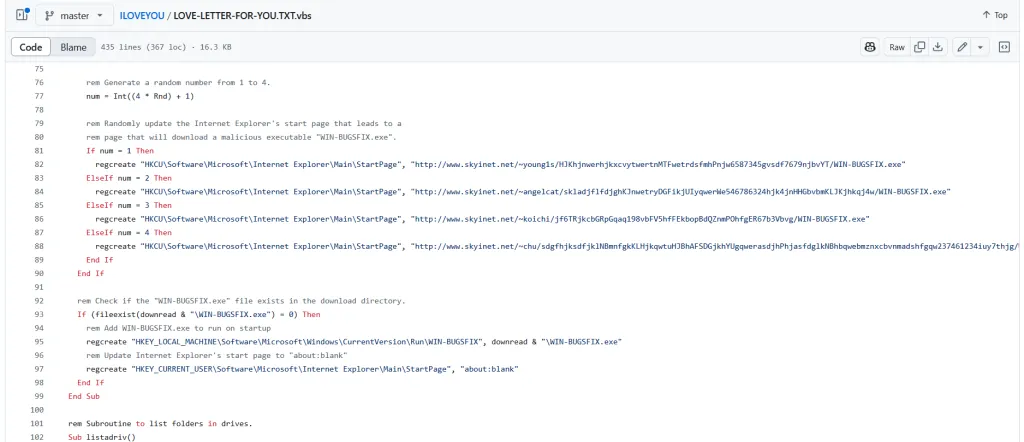Screen dimensions: 1024x442
Task: Edit this file with pencil icon
Action: tap(961, 47)
